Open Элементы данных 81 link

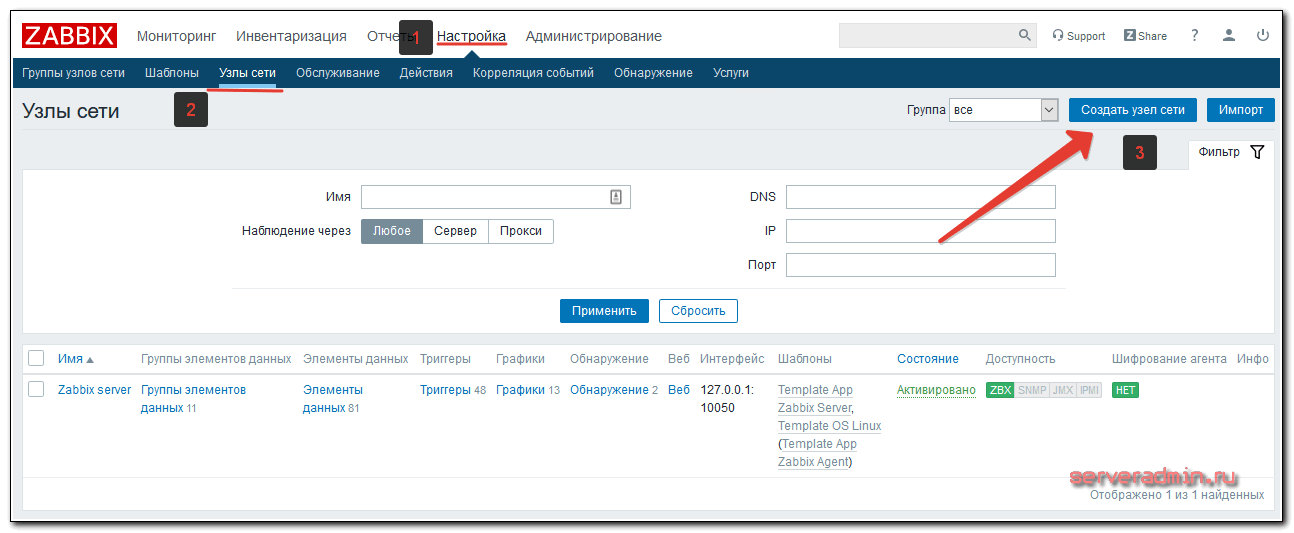(x=332, y=399)
